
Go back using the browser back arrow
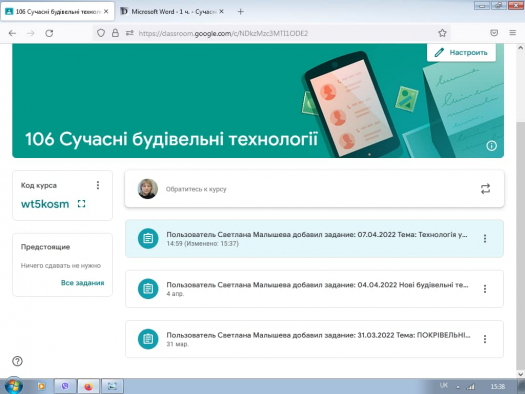12,33
